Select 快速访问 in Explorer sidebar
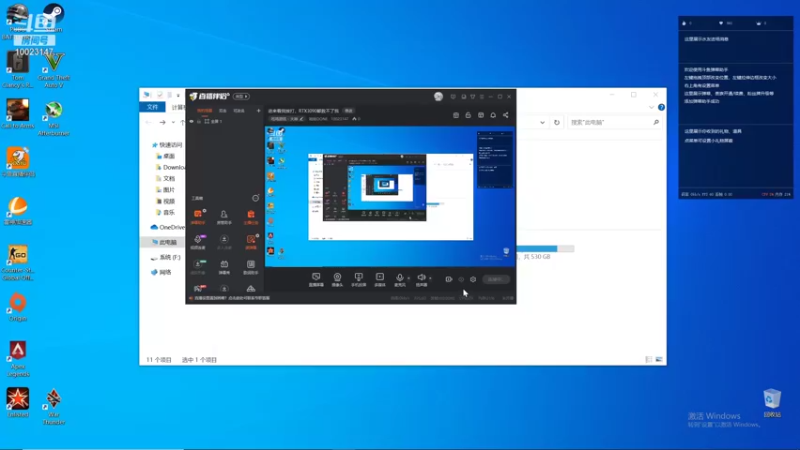The width and height of the screenshot is (800, 450). pyautogui.click(x=167, y=145)
